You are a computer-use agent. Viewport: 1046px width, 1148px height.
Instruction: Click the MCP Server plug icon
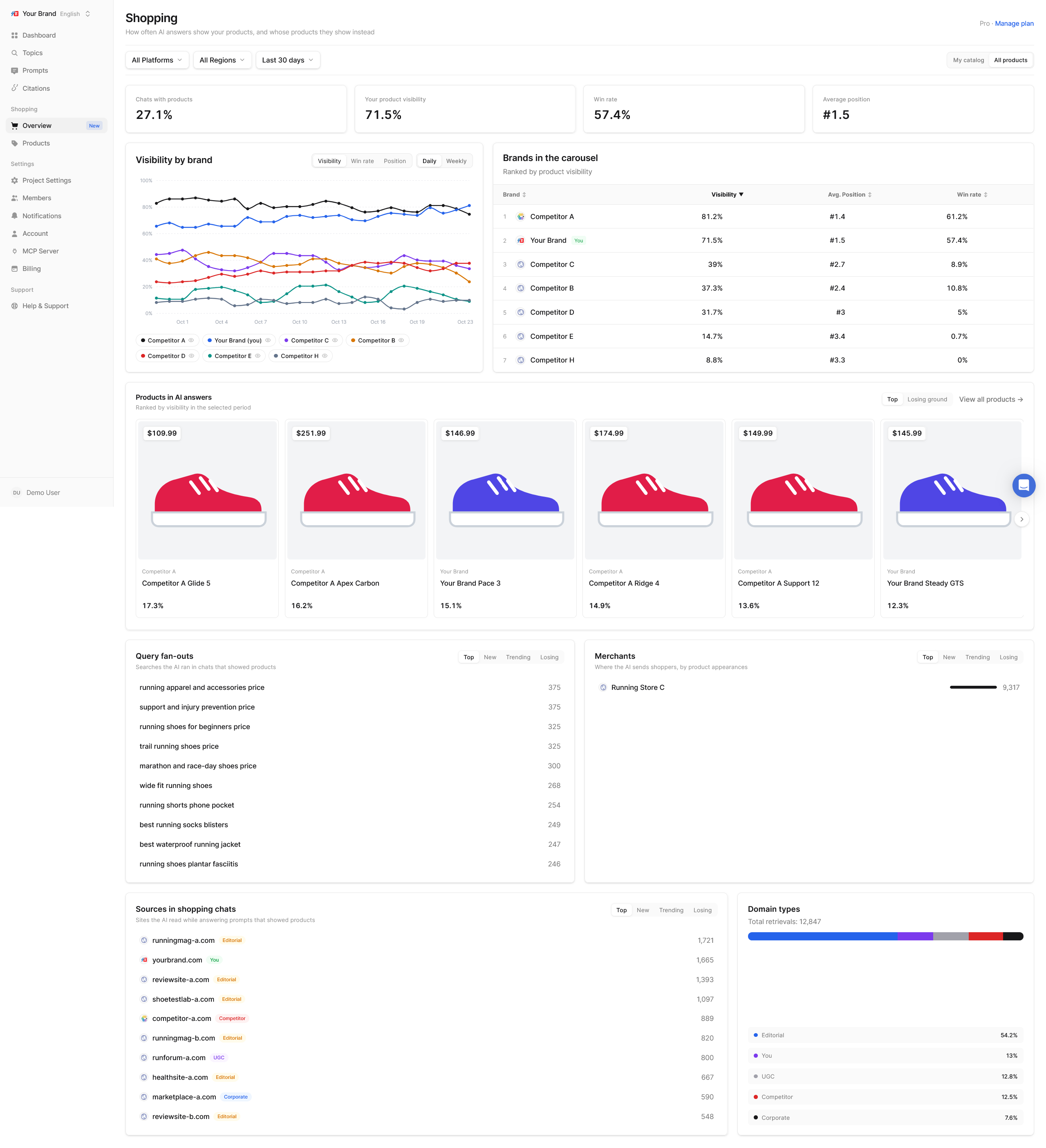[15, 251]
